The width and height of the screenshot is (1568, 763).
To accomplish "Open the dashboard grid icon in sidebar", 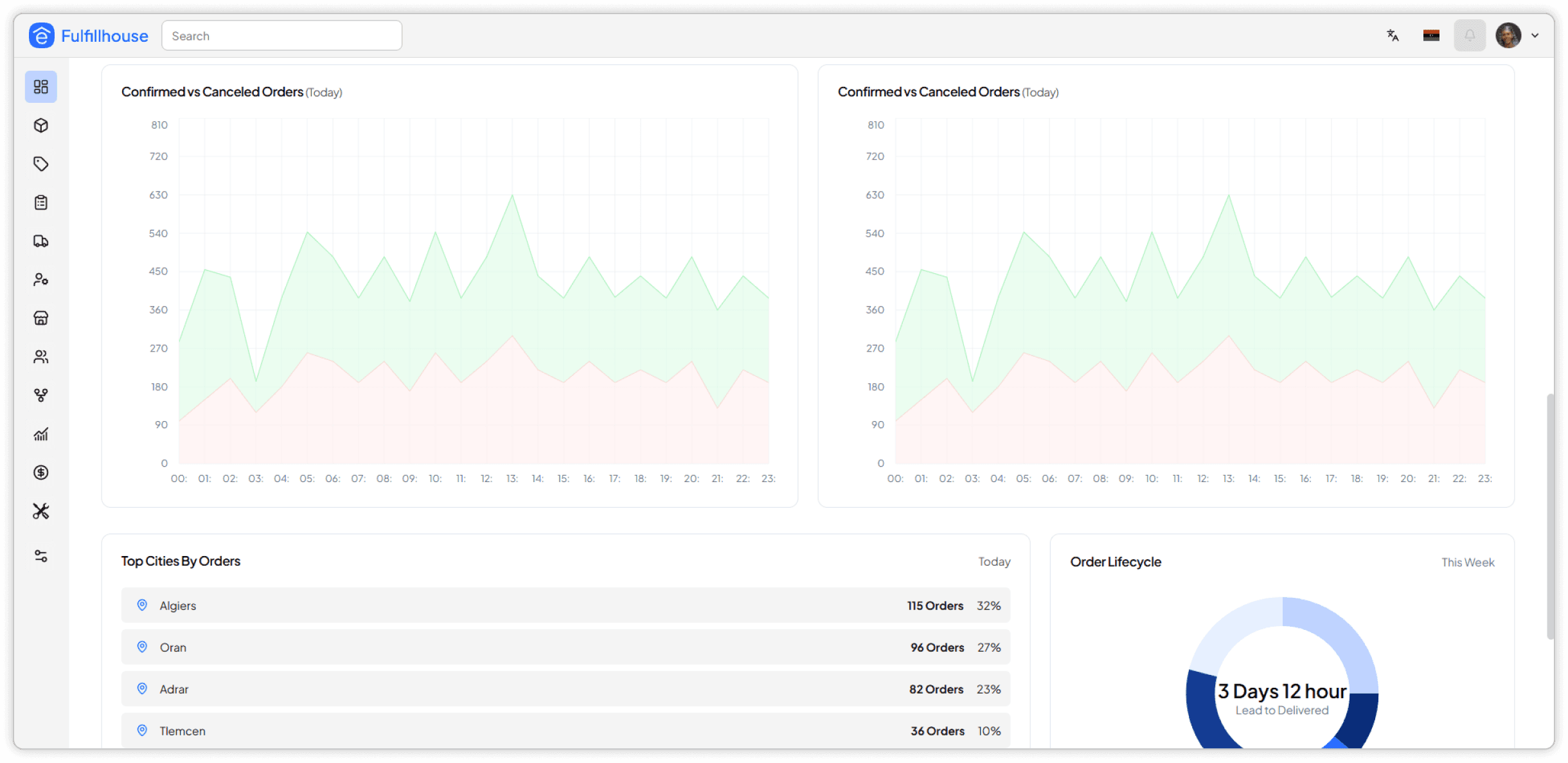I will pyautogui.click(x=41, y=87).
